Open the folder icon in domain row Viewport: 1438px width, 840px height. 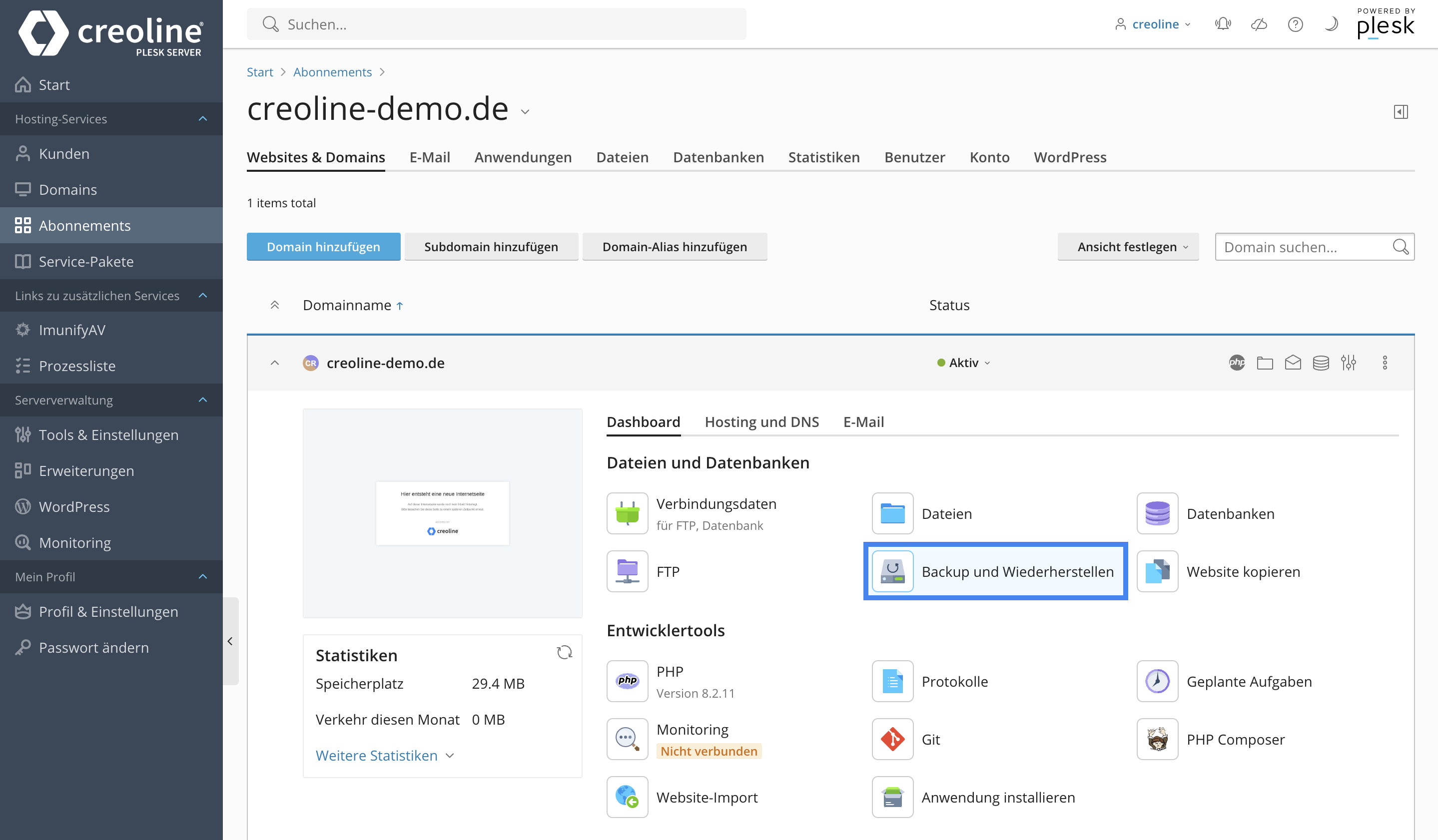pyautogui.click(x=1265, y=363)
